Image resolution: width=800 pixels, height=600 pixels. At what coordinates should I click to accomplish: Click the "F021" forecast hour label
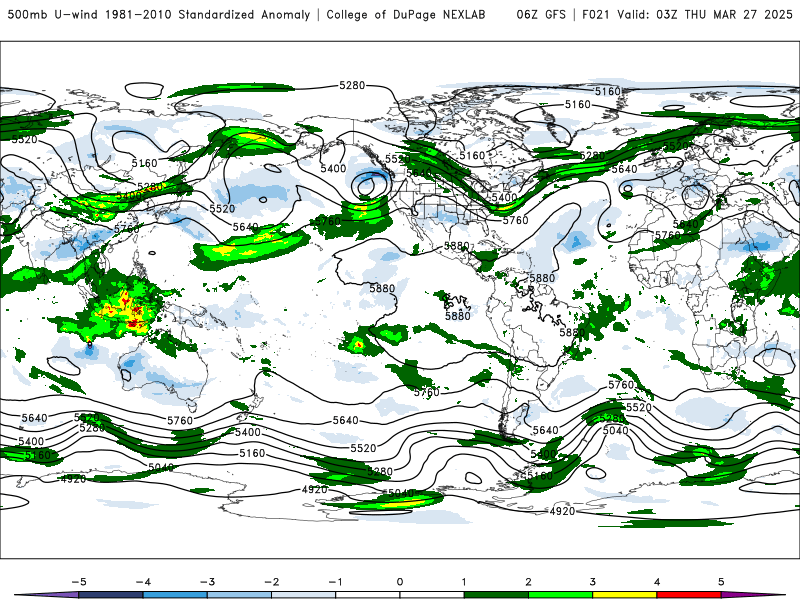pyautogui.click(x=595, y=15)
